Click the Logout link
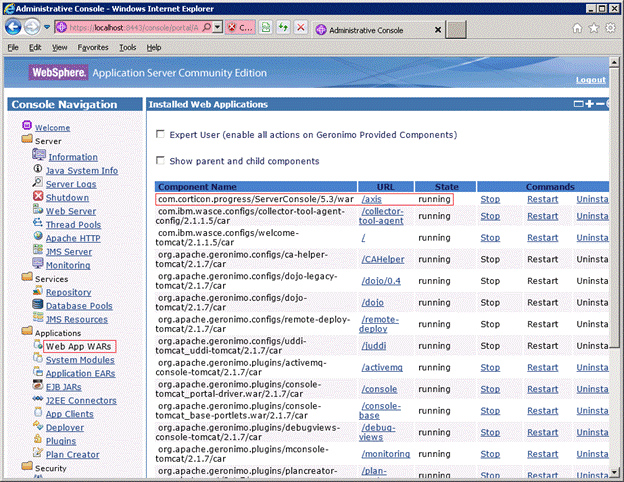Image resolution: width=624 pixels, height=482 pixels. pyautogui.click(x=591, y=80)
